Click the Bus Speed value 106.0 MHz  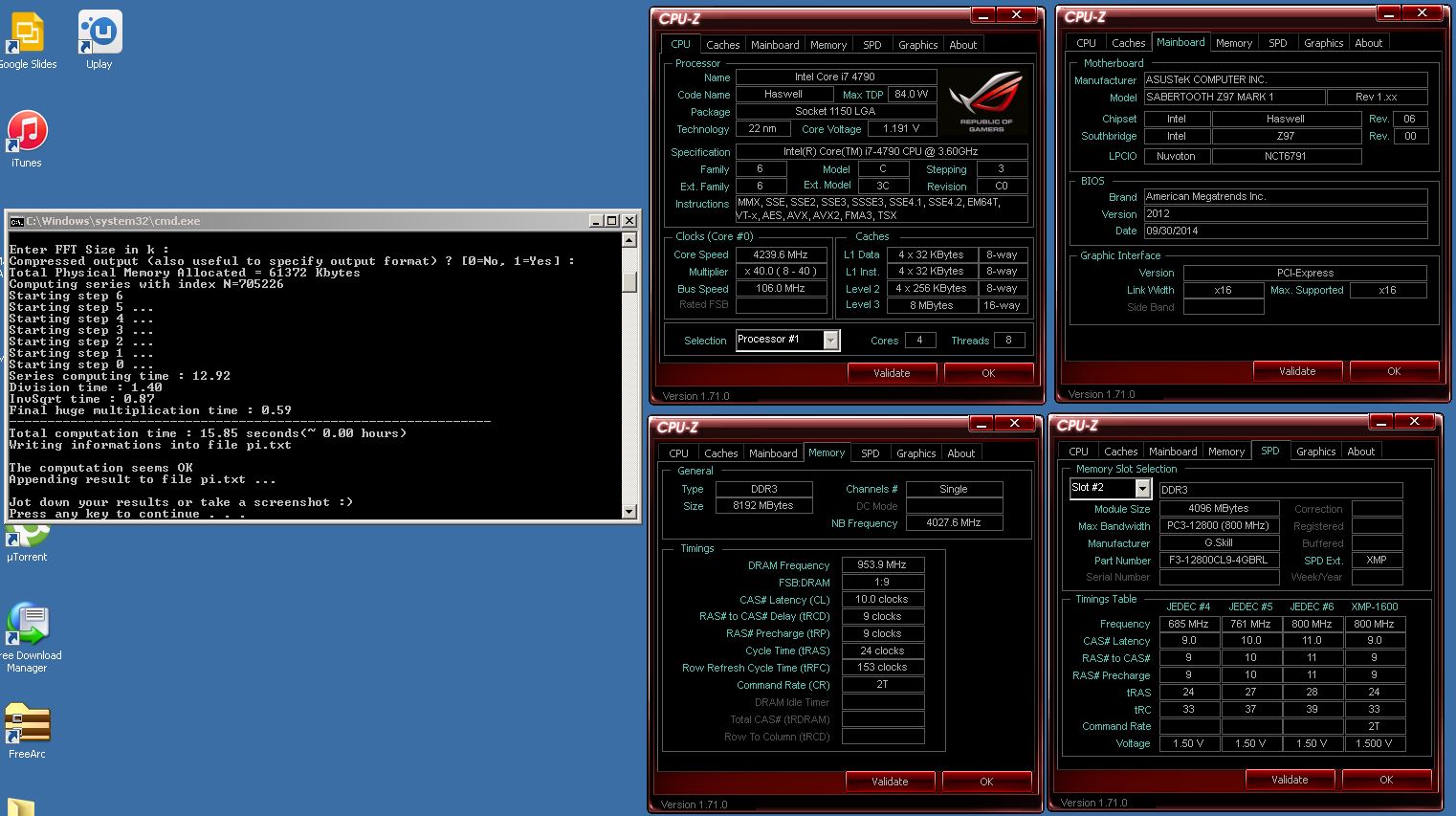(781, 288)
